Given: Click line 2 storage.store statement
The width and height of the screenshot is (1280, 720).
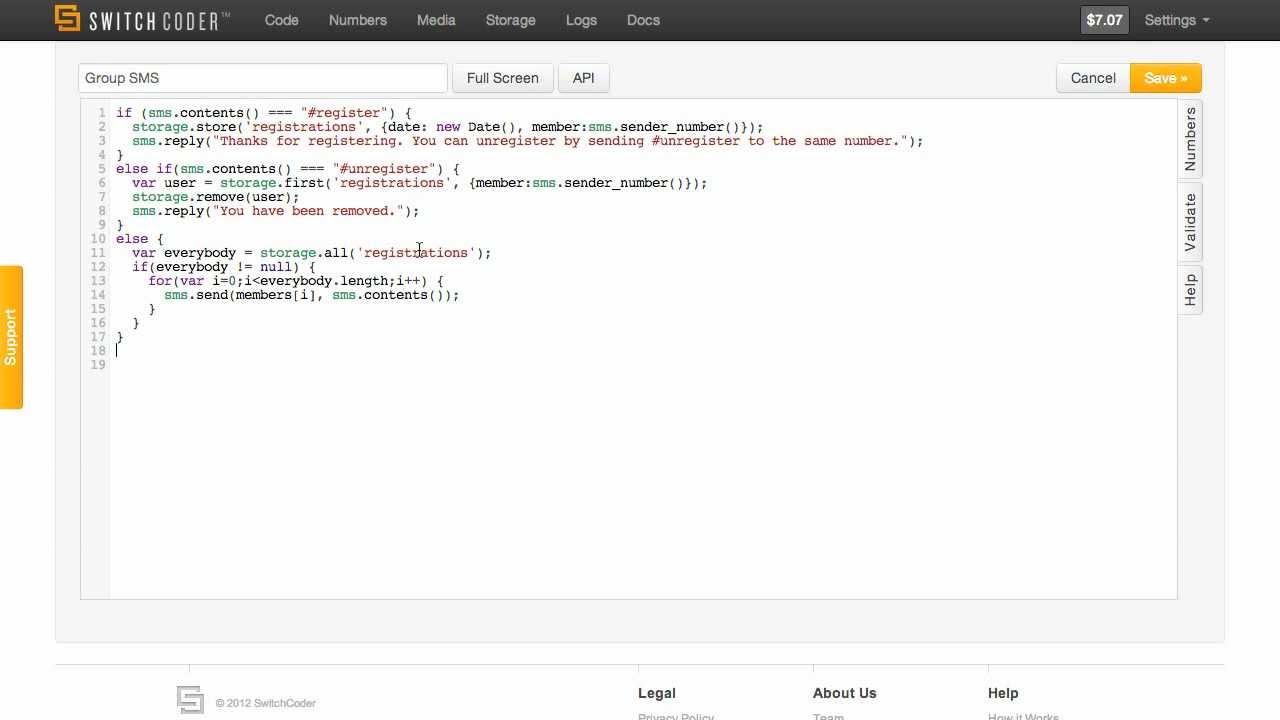Looking at the screenshot, I should [x=447, y=127].
